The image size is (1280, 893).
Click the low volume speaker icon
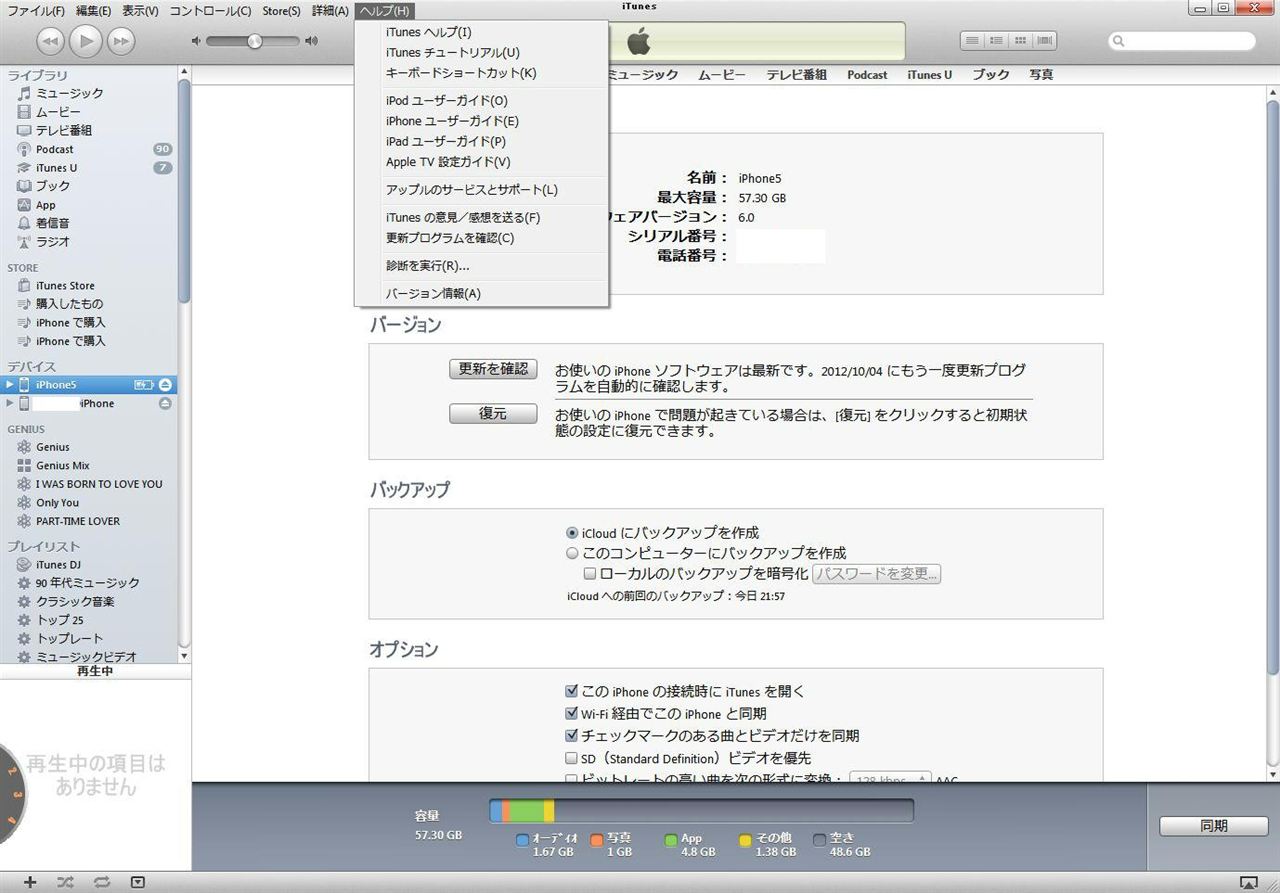(196, 41)
